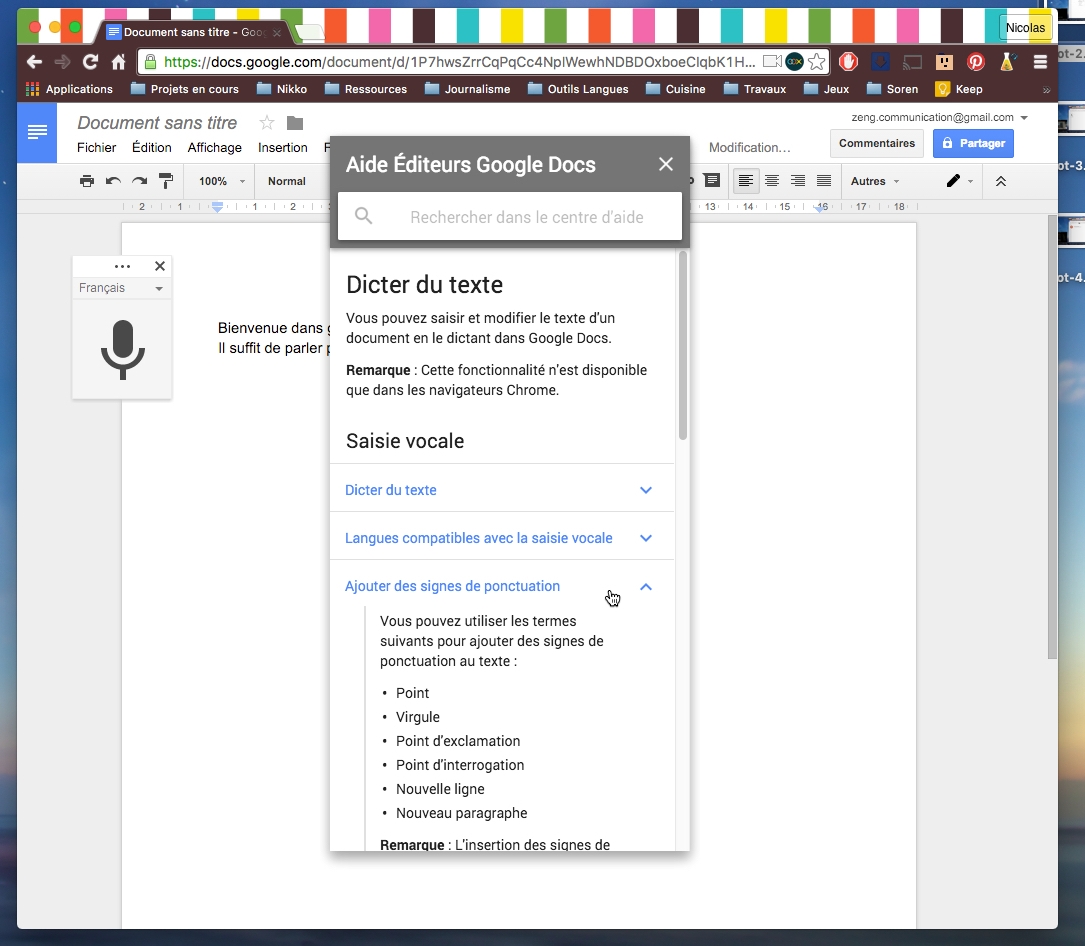This screenshot has height=946, width=1085.
Task: Click the red stop-hand extension icon
Action: (x=848, y=62)
